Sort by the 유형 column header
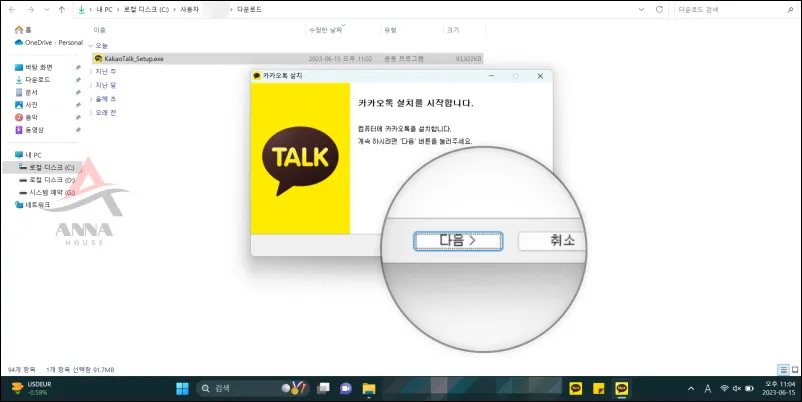 tap(390, 30)
